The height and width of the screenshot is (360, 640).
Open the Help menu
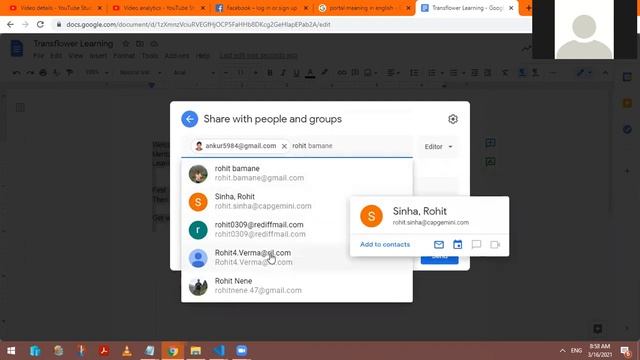(202, 56)
